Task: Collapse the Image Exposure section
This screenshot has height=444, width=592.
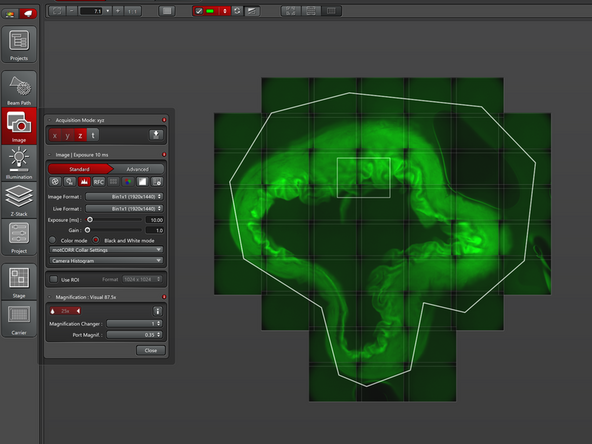Action: tap(49, 155)
